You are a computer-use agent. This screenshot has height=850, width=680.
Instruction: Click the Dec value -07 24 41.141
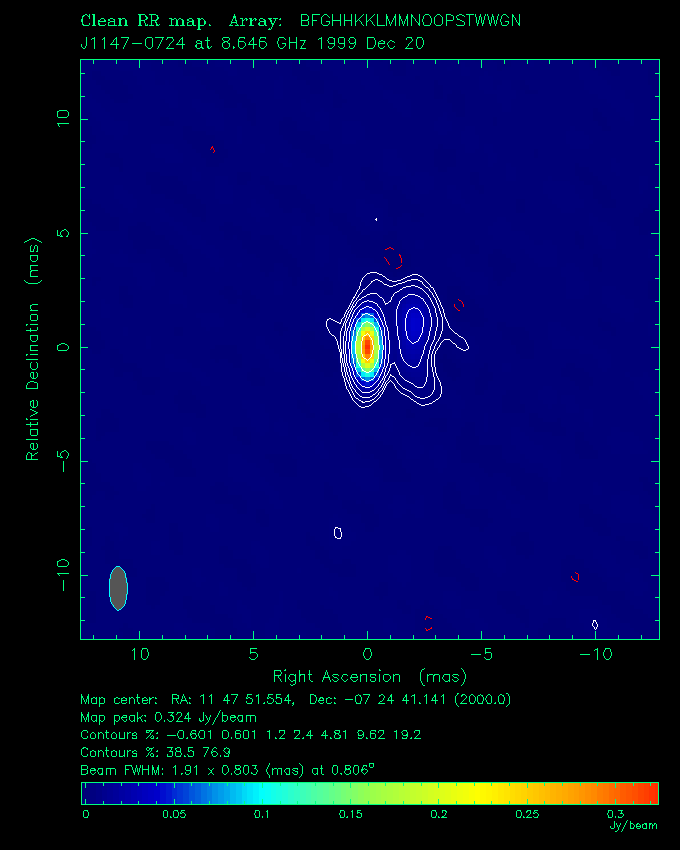[x=395, y=700]
